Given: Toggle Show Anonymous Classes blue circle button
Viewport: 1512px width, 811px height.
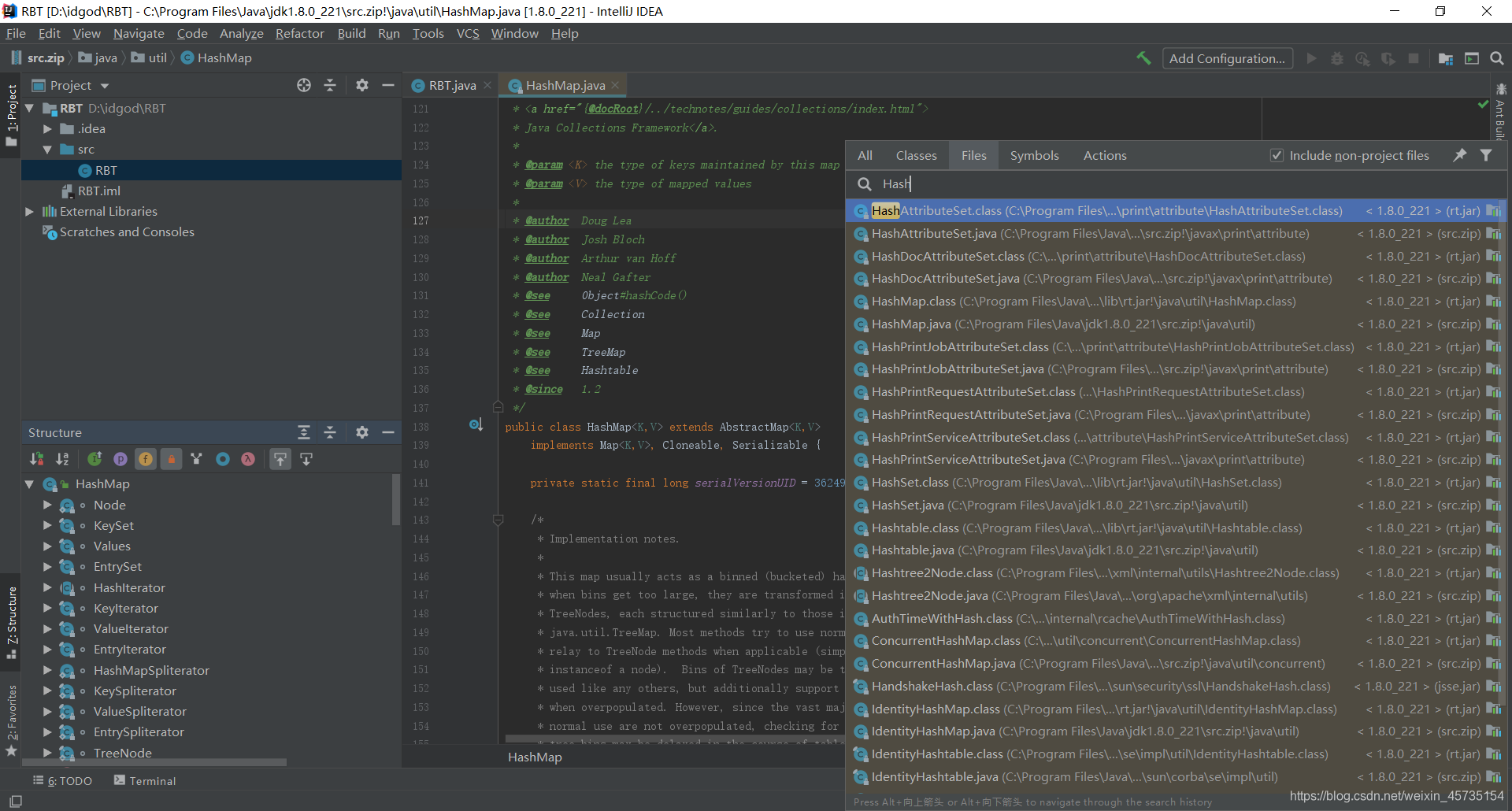Looking at the screenshot, I should 223,459.
